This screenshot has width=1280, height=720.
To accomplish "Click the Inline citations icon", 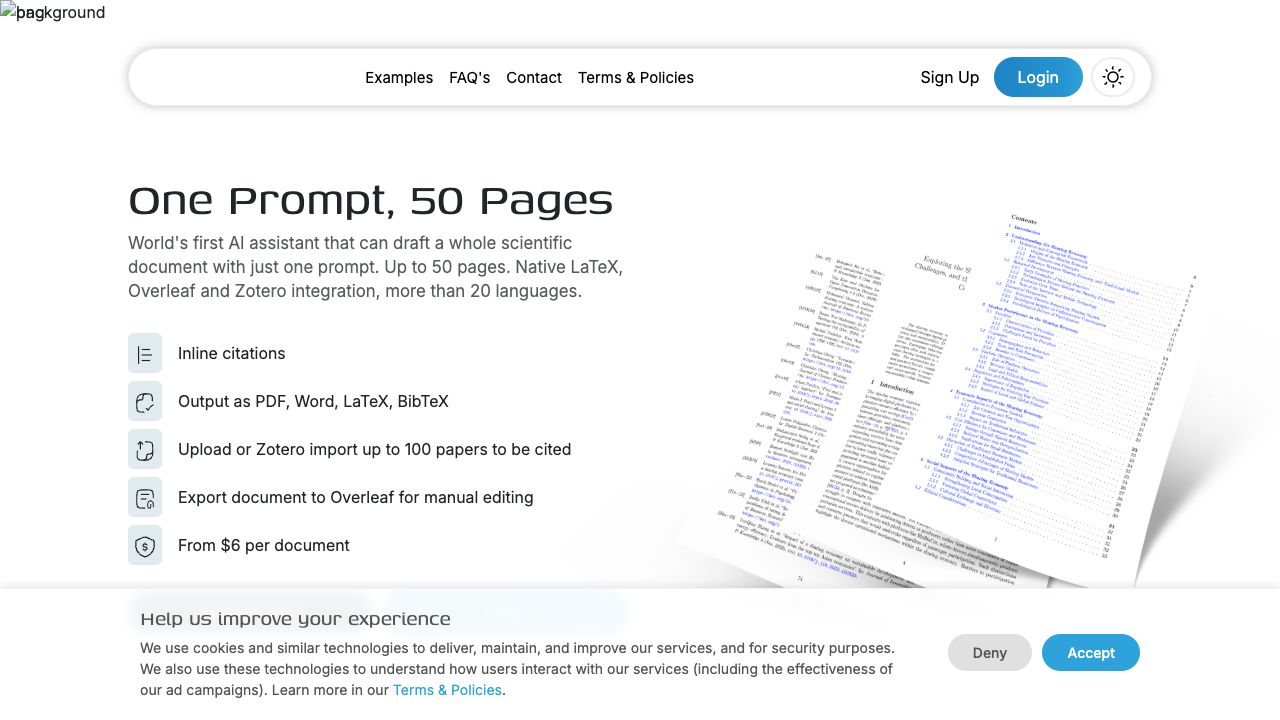I will [x=145, y=353].
